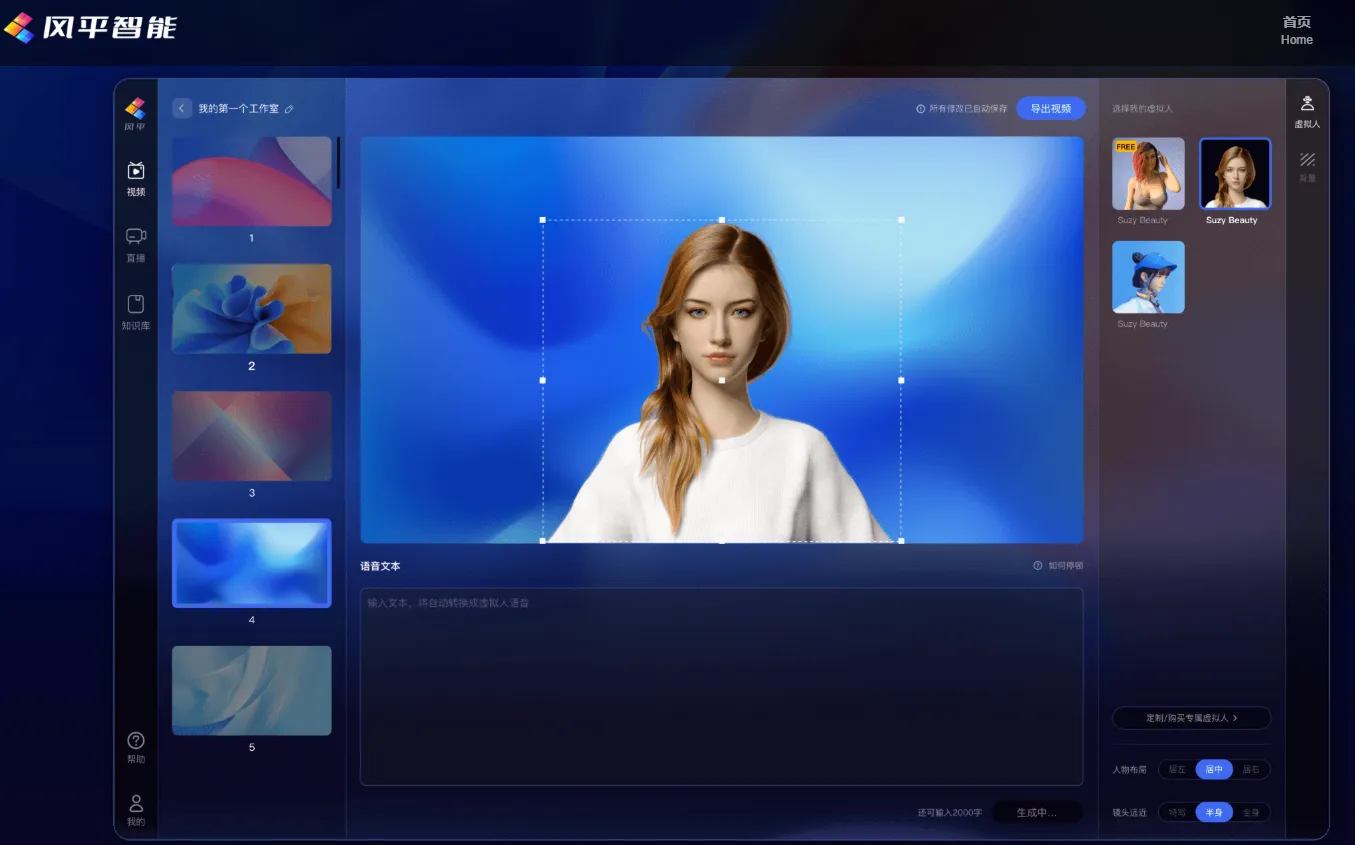Switch to the 背景 background panel icon
1355x845 pixels.
[x=1307, y=160]
